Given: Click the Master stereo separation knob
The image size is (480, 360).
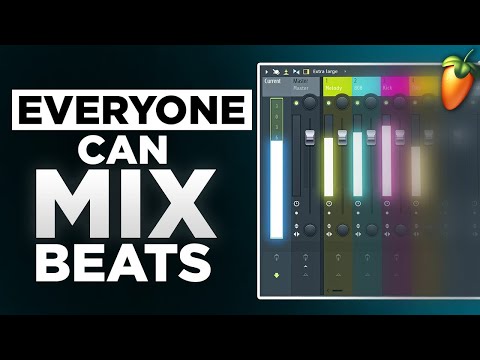Looking at the screenshot, I should coord(310,229).
